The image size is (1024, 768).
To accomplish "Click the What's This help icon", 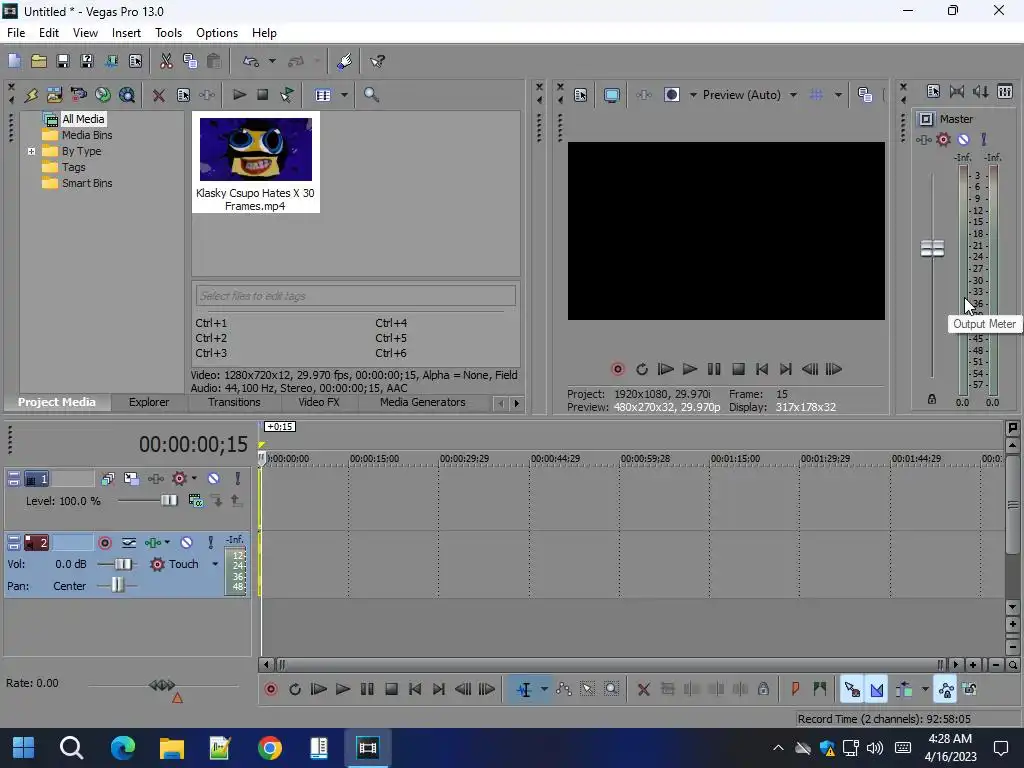I will 377,61.
